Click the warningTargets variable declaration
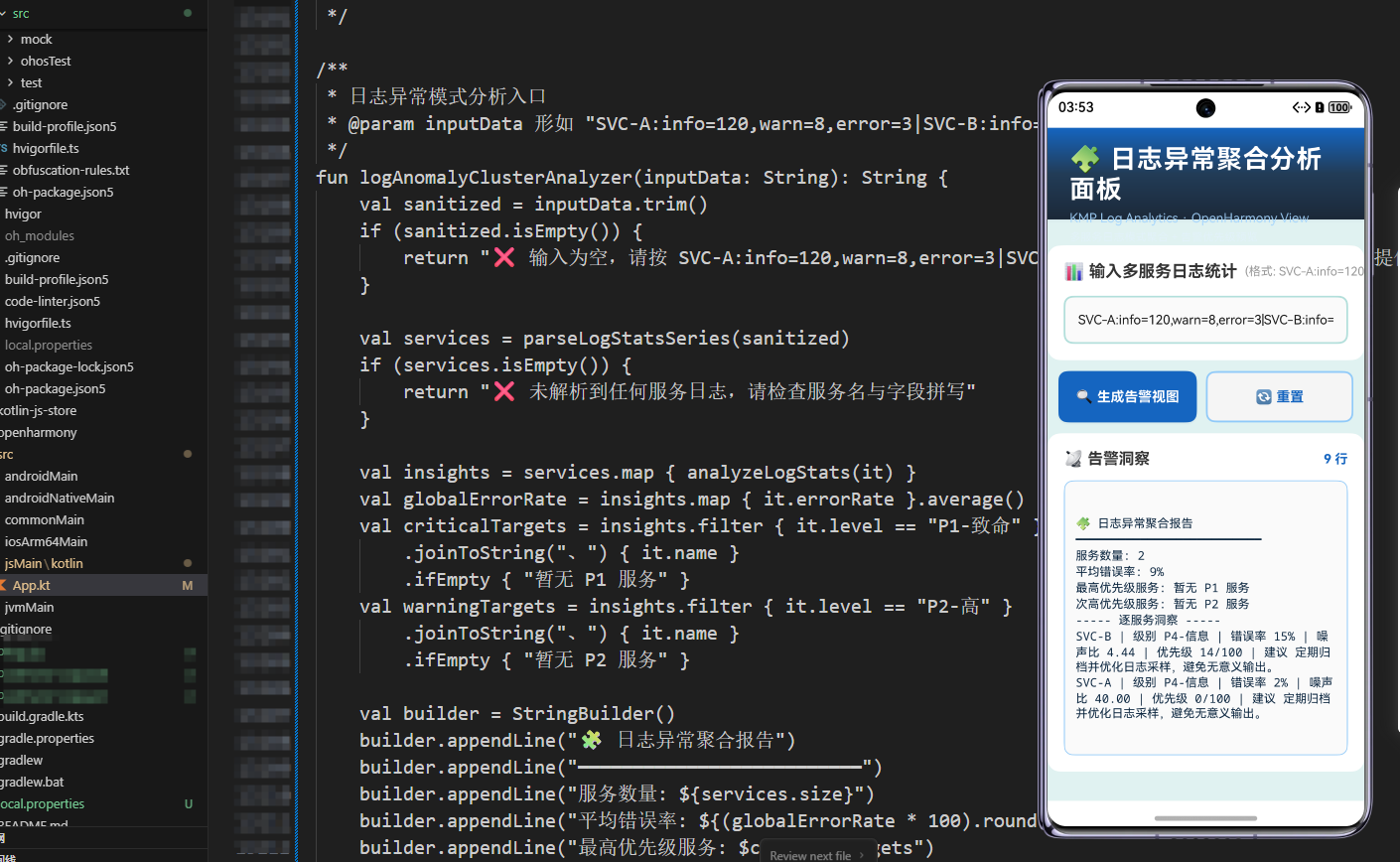Image resolution: width=1400 pixels, height=862 pixels. coord(480,607)
